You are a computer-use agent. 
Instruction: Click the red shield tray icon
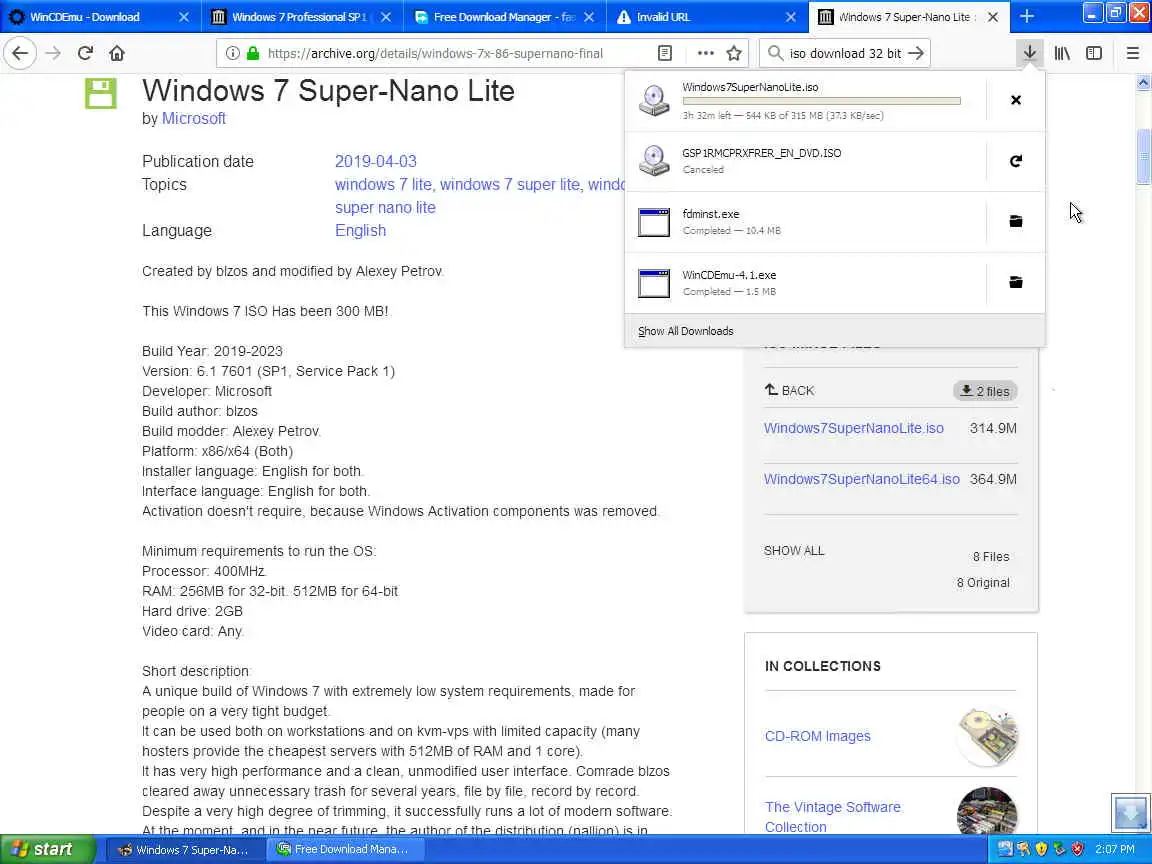pyautogui.click(x=1077, y=849)
